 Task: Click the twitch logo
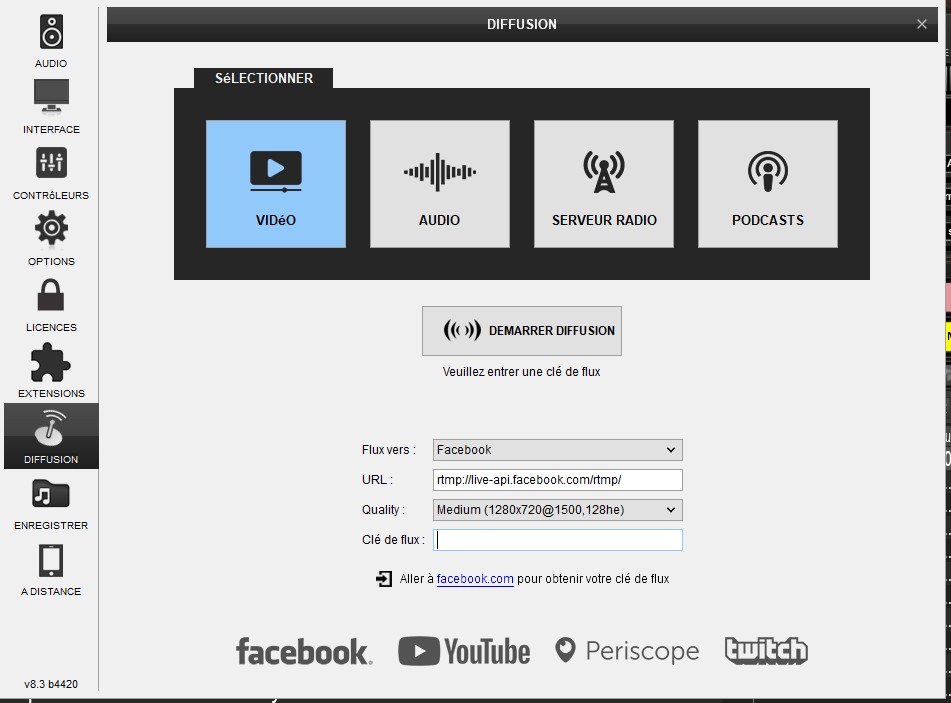coord(766,651)
